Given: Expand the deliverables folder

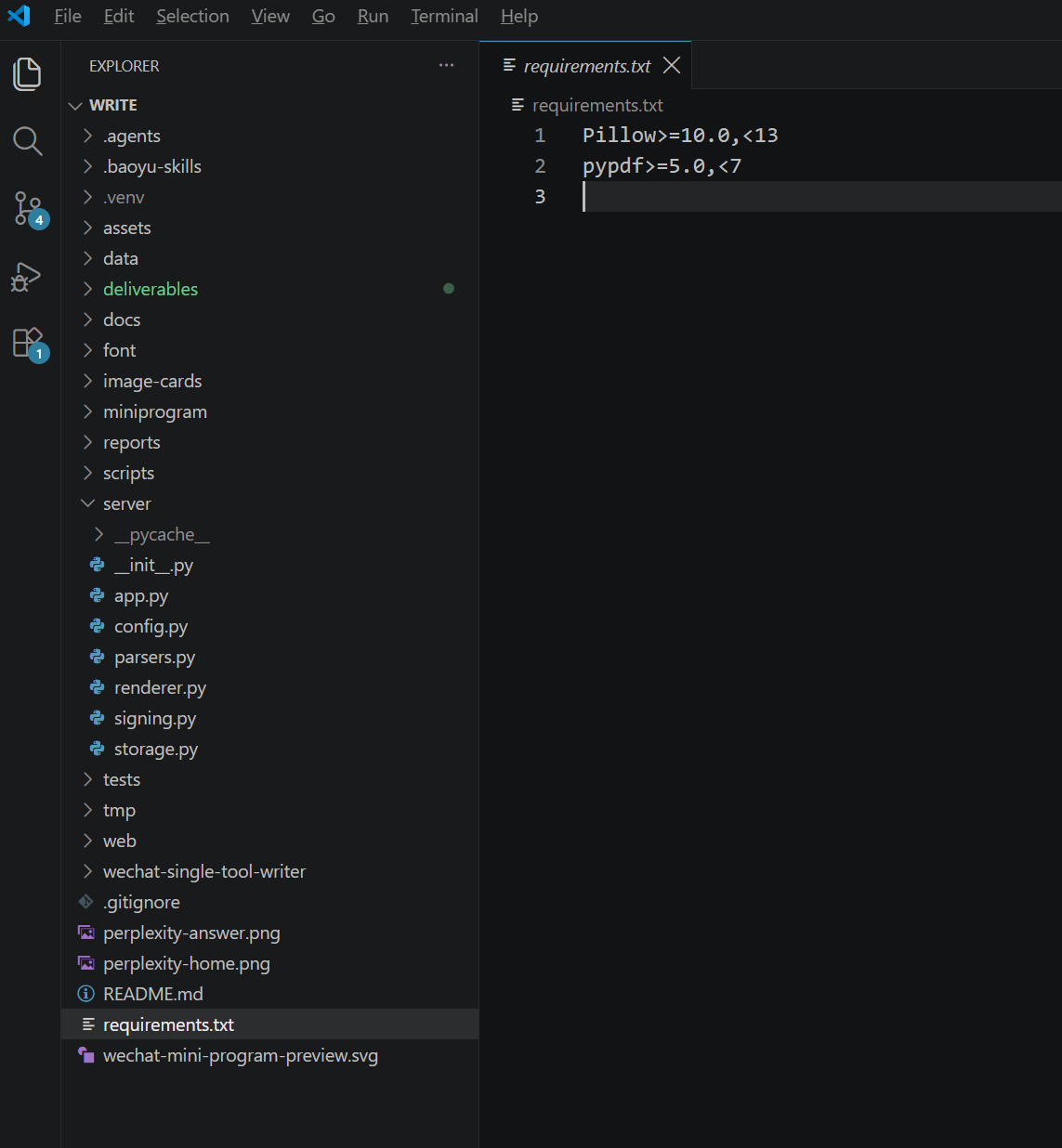Looking at the screenshot, I should point(269,289).
